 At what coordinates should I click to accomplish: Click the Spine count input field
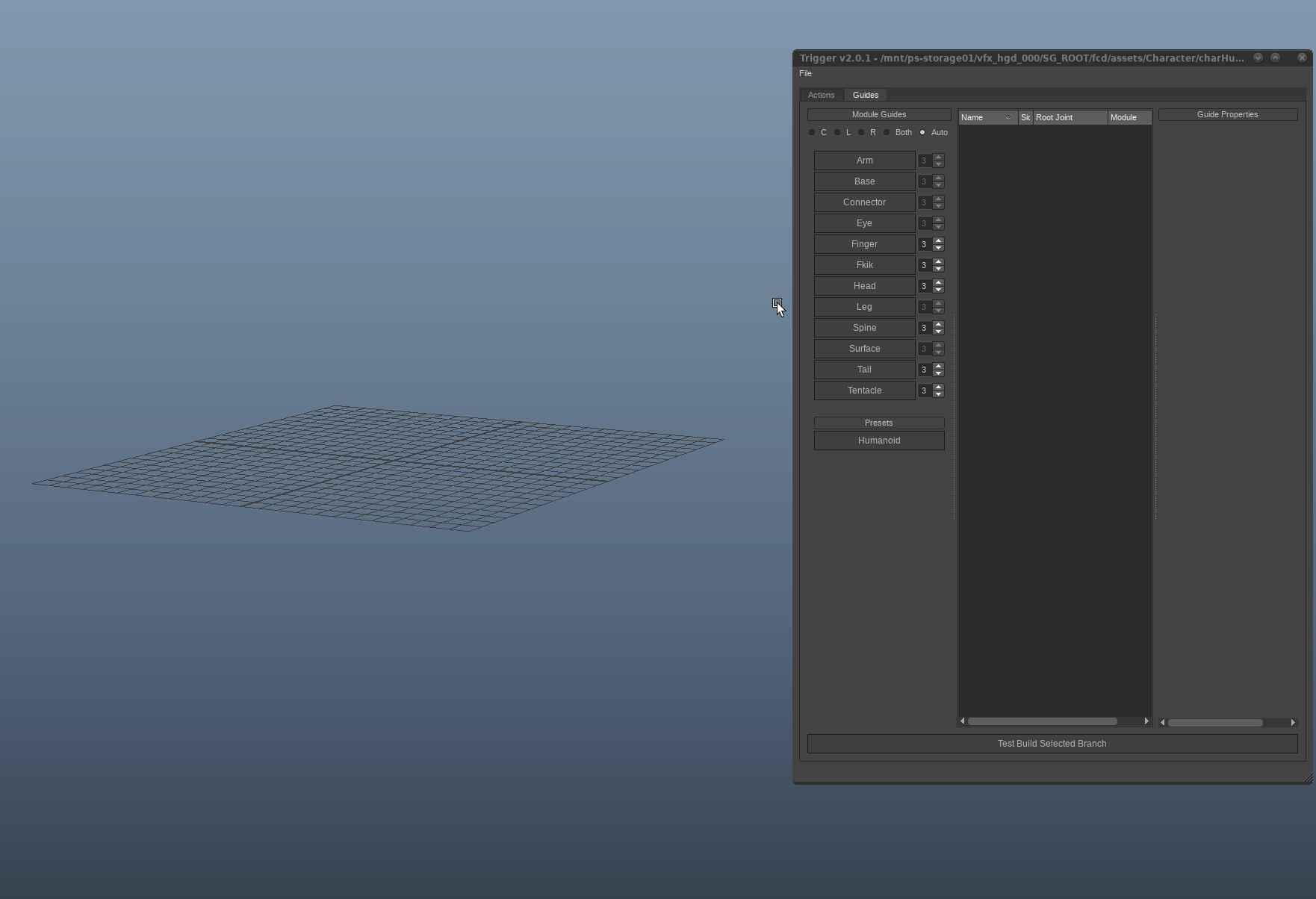point(925,328)
